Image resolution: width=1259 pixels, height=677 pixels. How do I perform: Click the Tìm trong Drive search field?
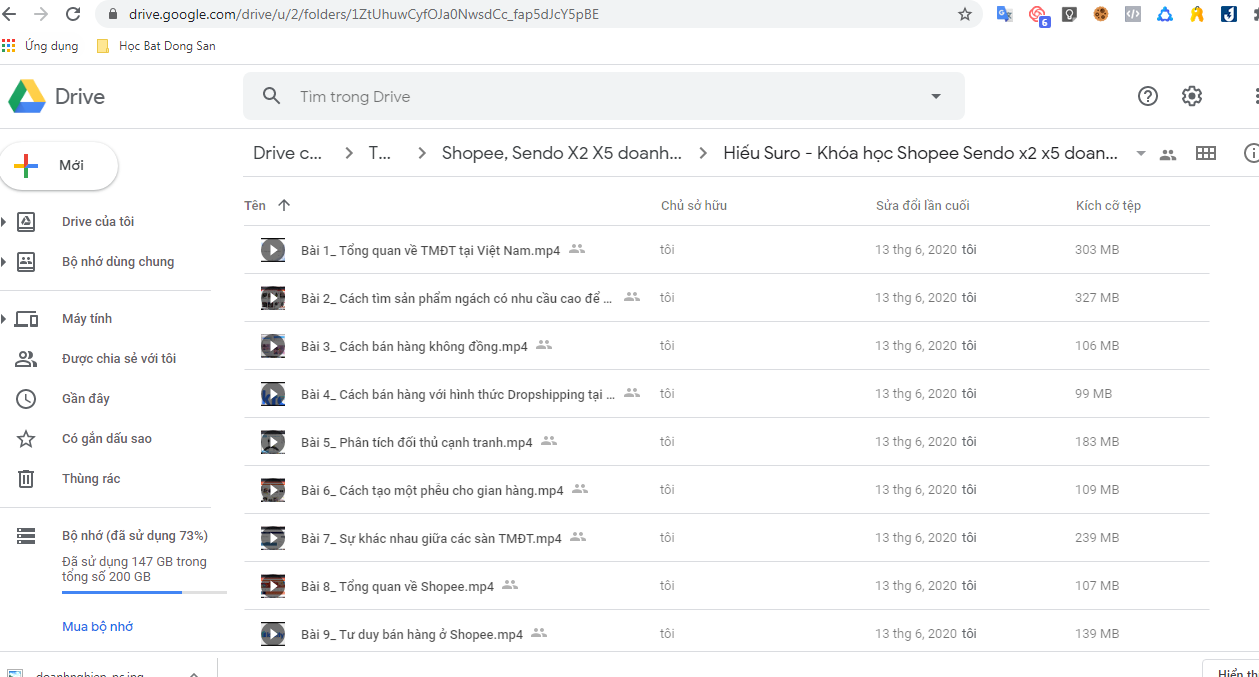coord(604,96)
